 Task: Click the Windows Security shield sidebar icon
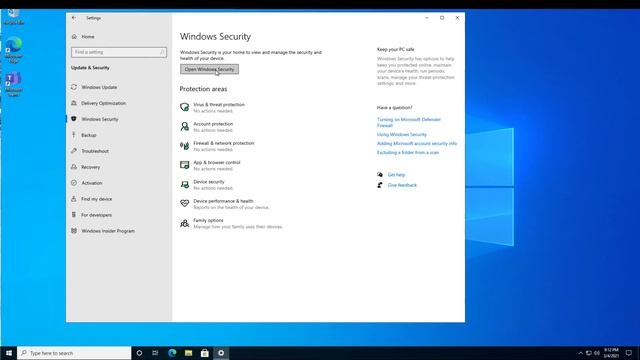click(x=74, y=119)
